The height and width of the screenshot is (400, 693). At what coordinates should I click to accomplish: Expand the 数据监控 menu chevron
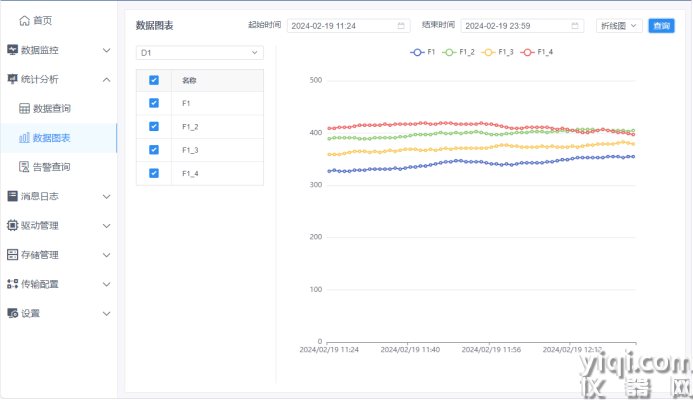[x=107, y=50]
